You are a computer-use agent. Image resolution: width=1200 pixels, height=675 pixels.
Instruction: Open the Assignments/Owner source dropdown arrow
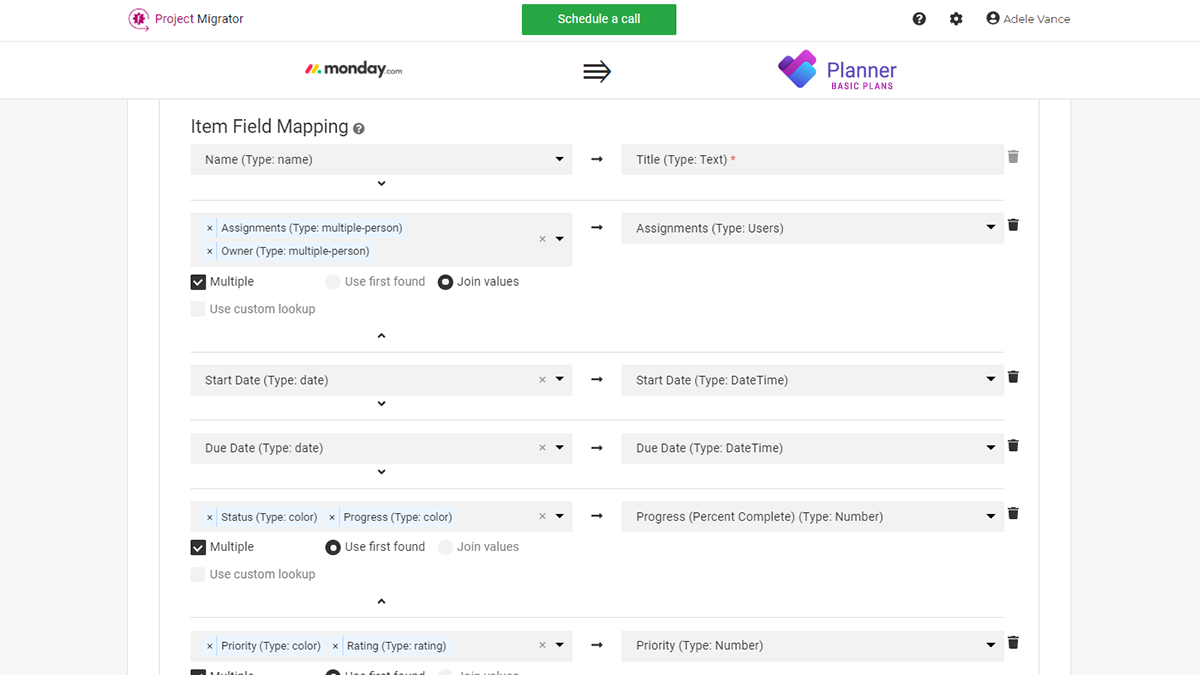[560, 239]
